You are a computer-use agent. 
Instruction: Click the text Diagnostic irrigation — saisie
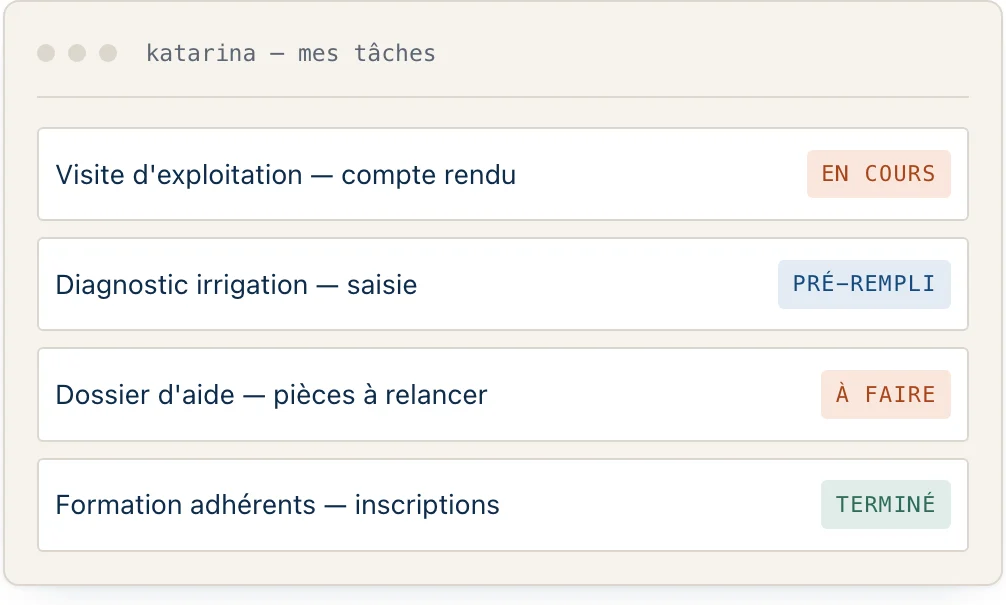[236, 285]
